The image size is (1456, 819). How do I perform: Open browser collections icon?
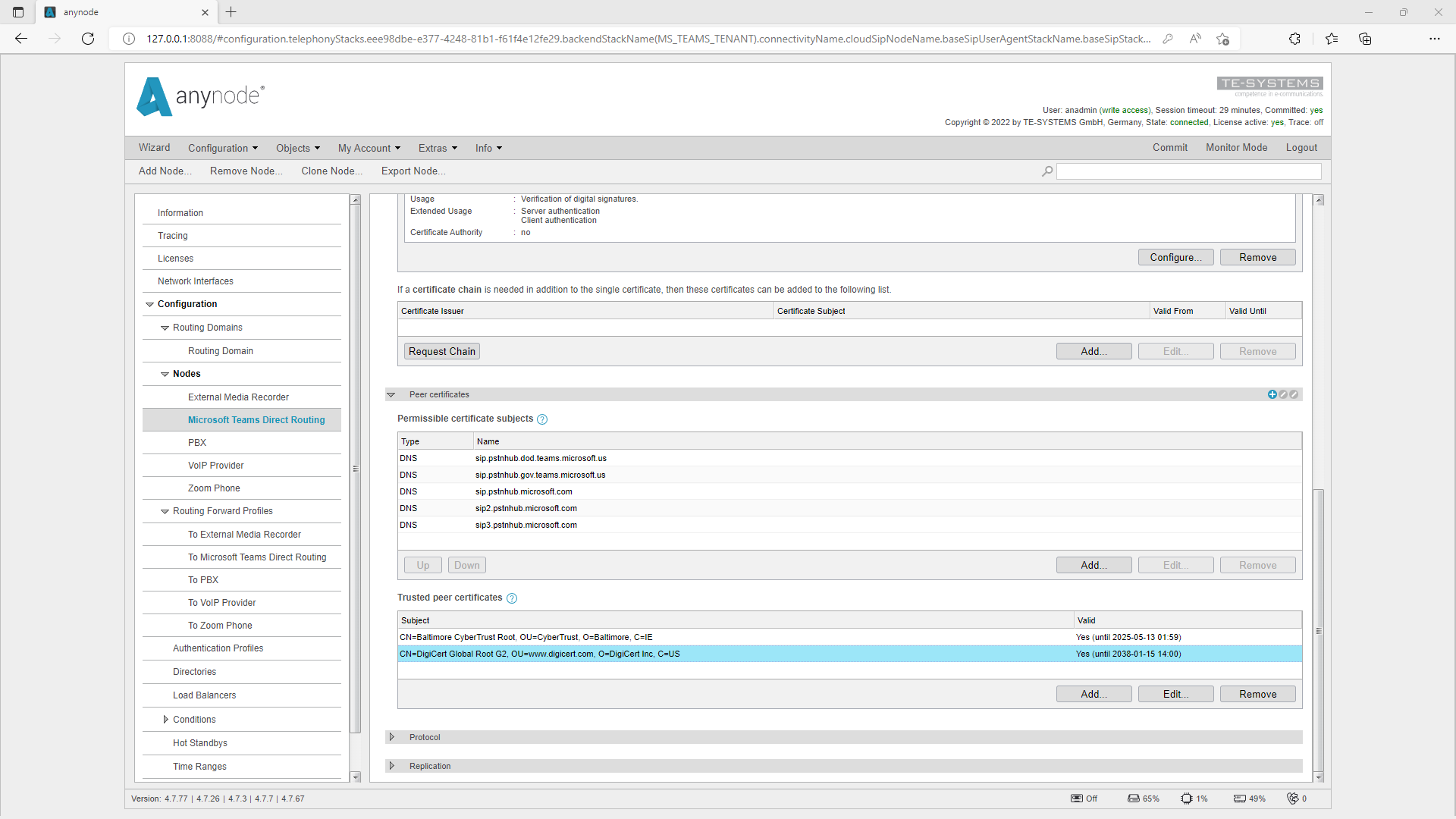[1365, 39]
